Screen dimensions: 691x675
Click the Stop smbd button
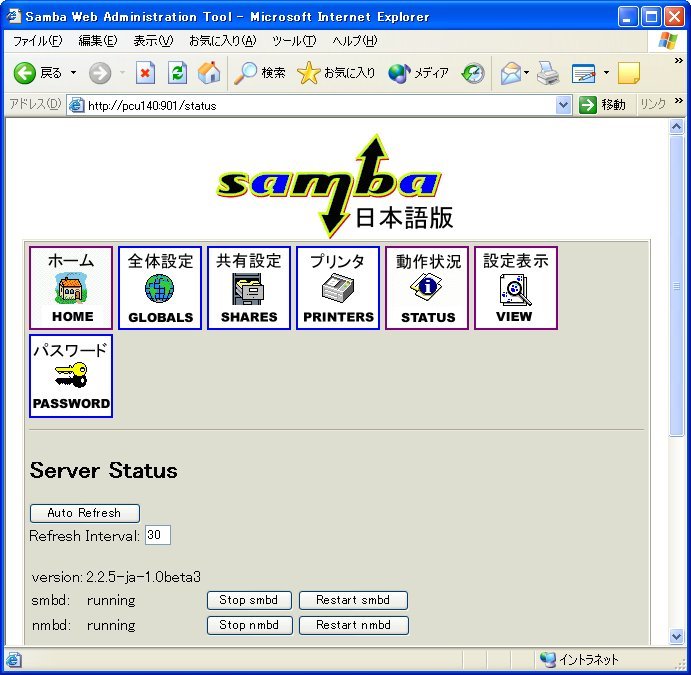click(249, 600)
